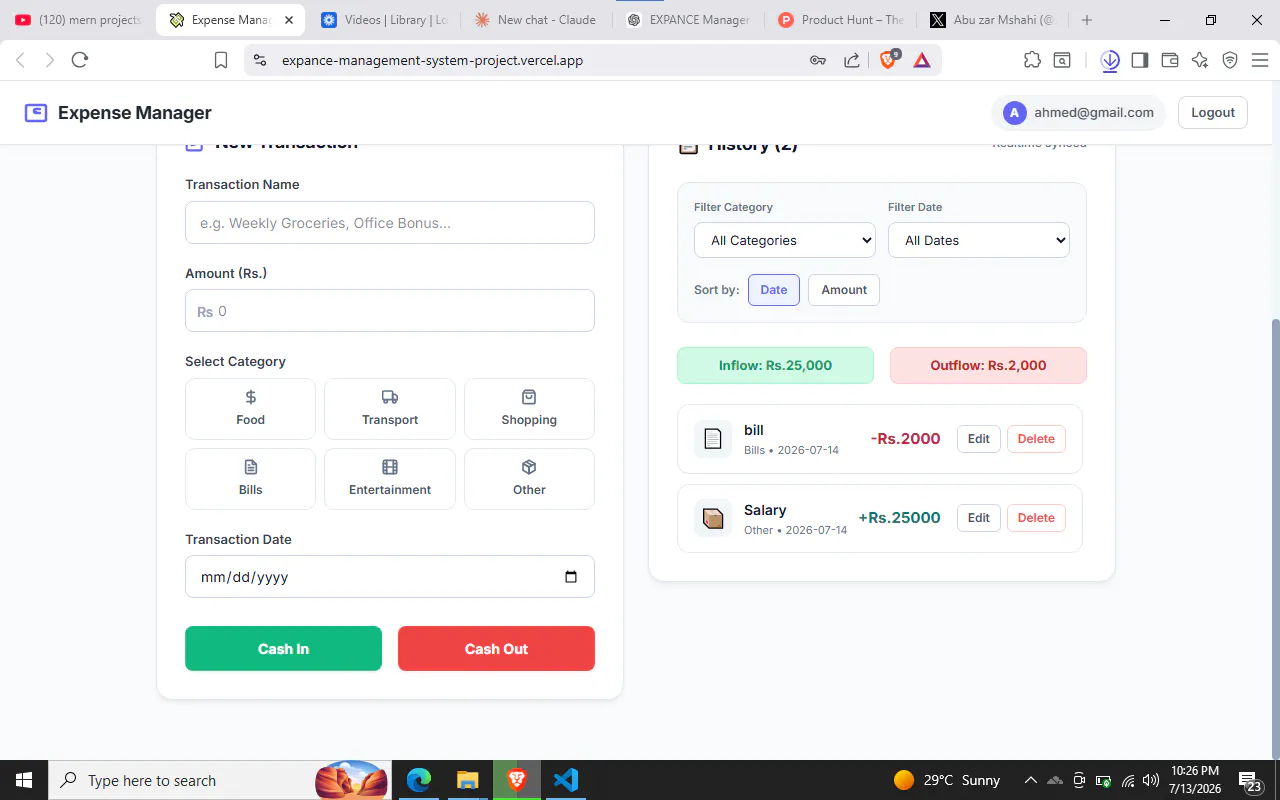
Task: Submit the transaction as Cash In
Action: (283, 648)
